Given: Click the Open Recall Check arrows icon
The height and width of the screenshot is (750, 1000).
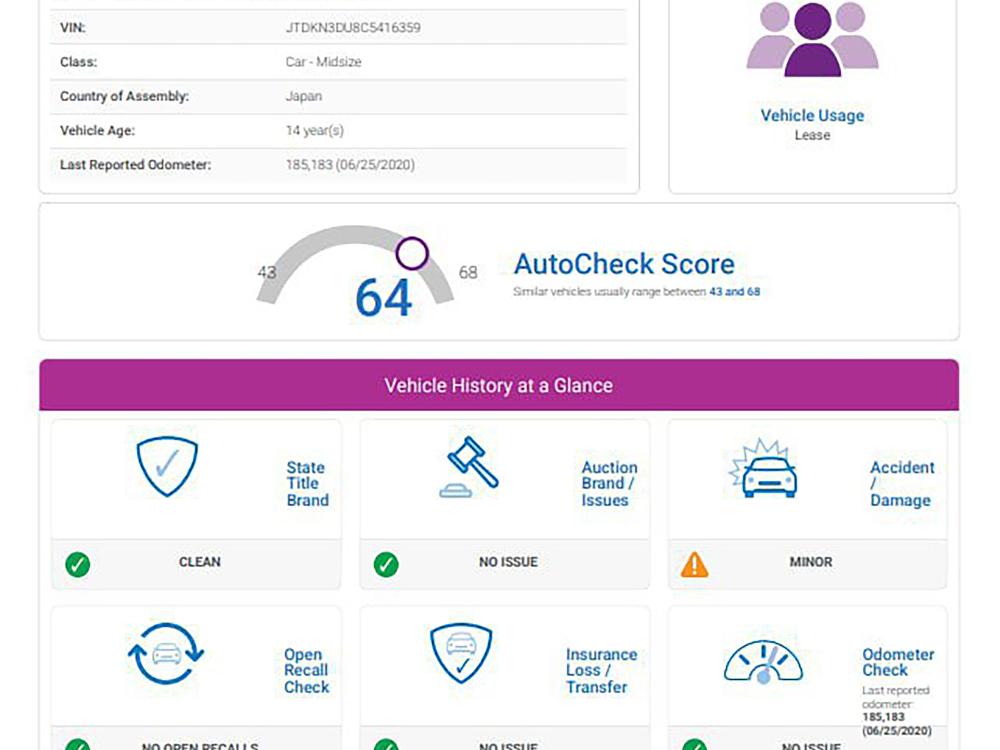Looking at the screenshot, I should (x=166, y=655).
